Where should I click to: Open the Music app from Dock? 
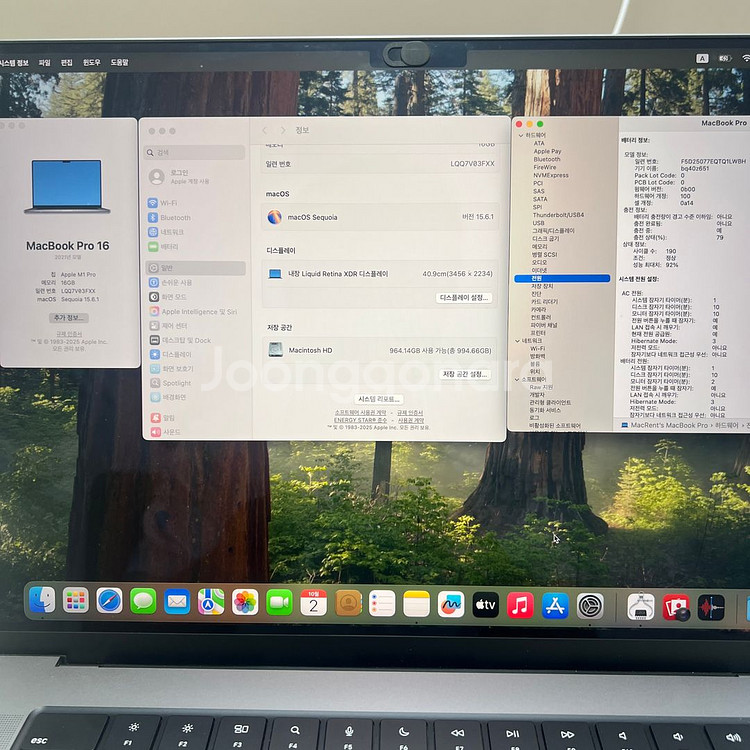[520, 605]
